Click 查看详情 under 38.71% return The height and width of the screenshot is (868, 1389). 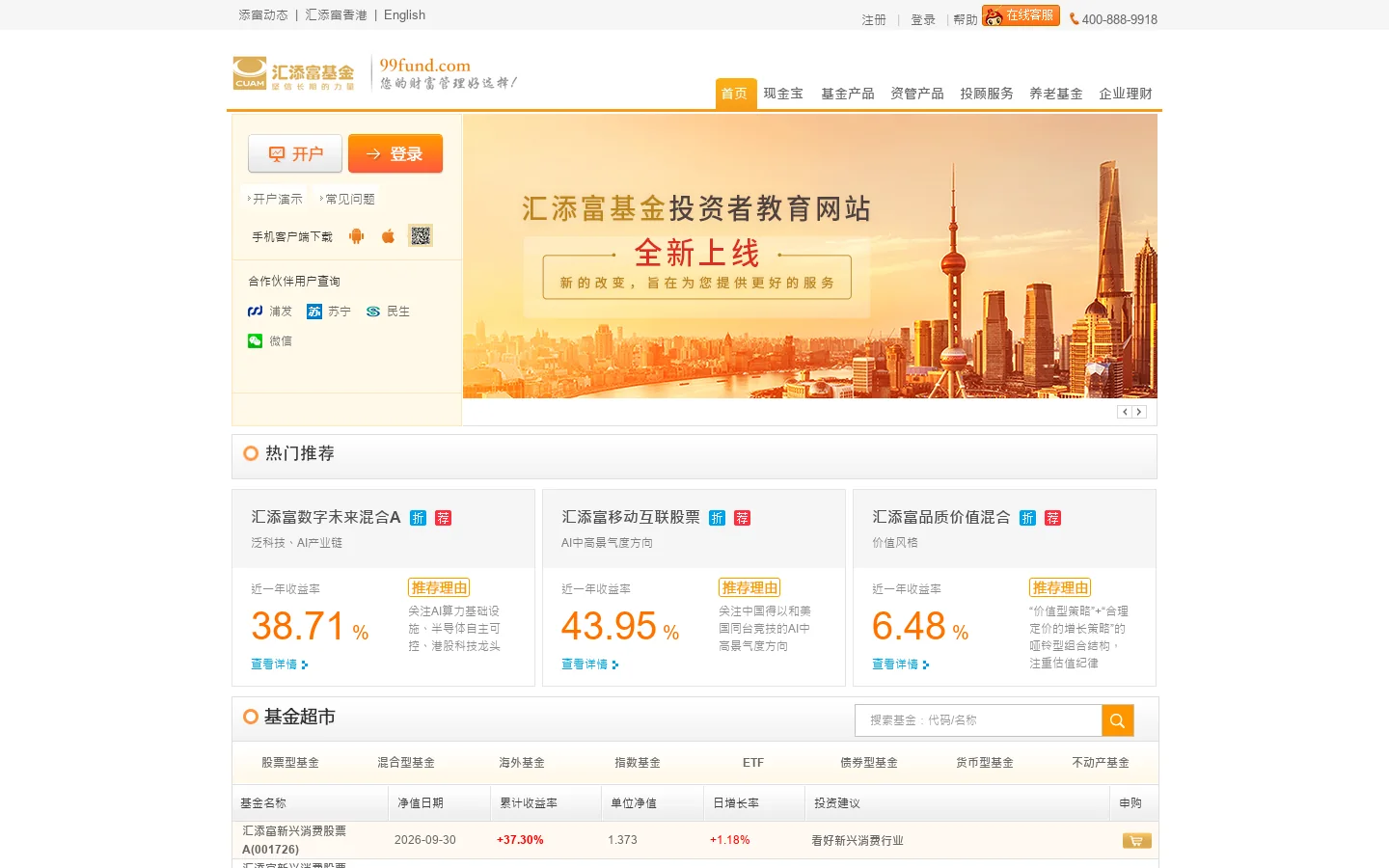click(x=280, y=665)
